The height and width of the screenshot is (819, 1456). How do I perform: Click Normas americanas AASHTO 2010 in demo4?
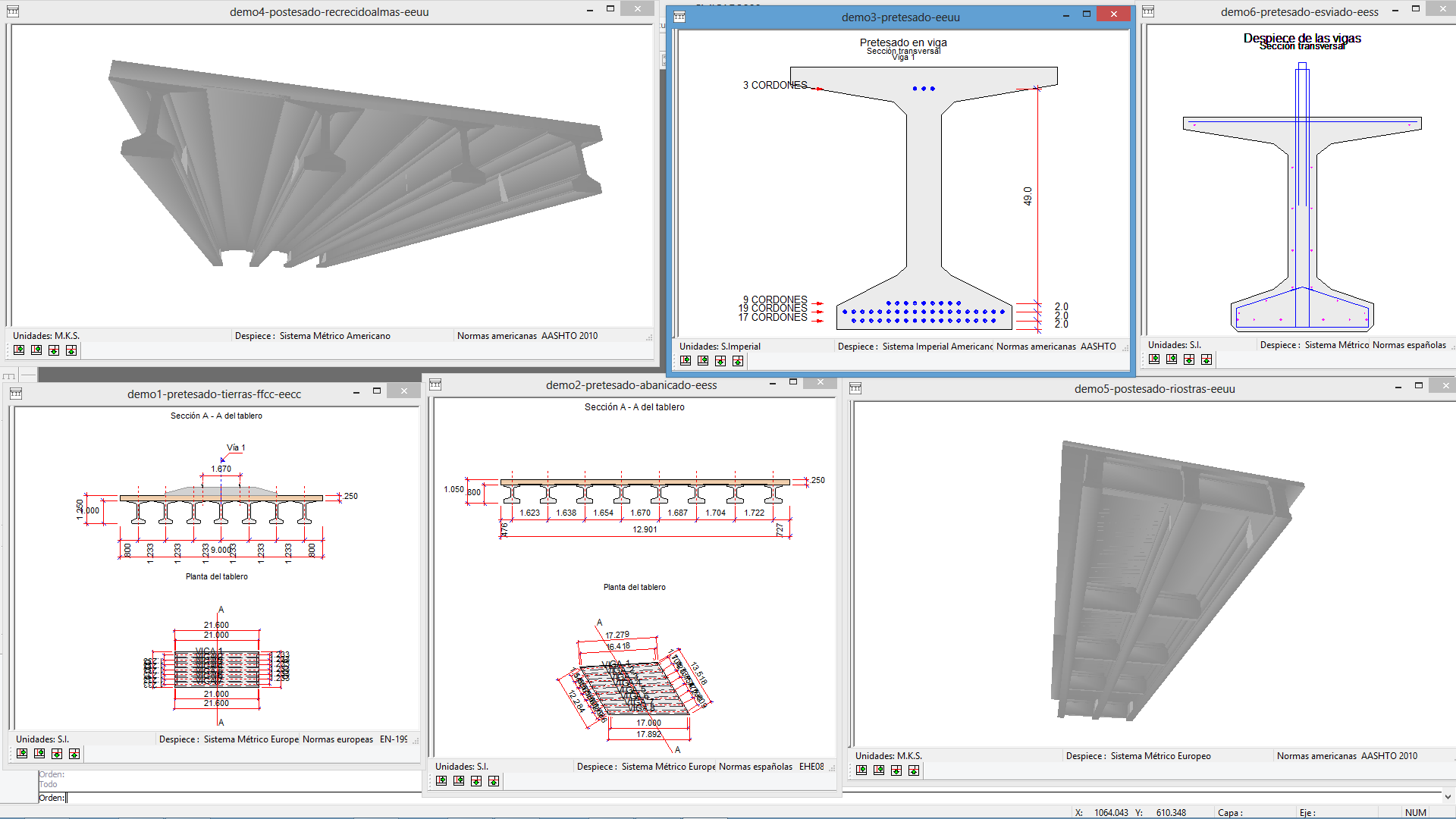tap(527, 336)
